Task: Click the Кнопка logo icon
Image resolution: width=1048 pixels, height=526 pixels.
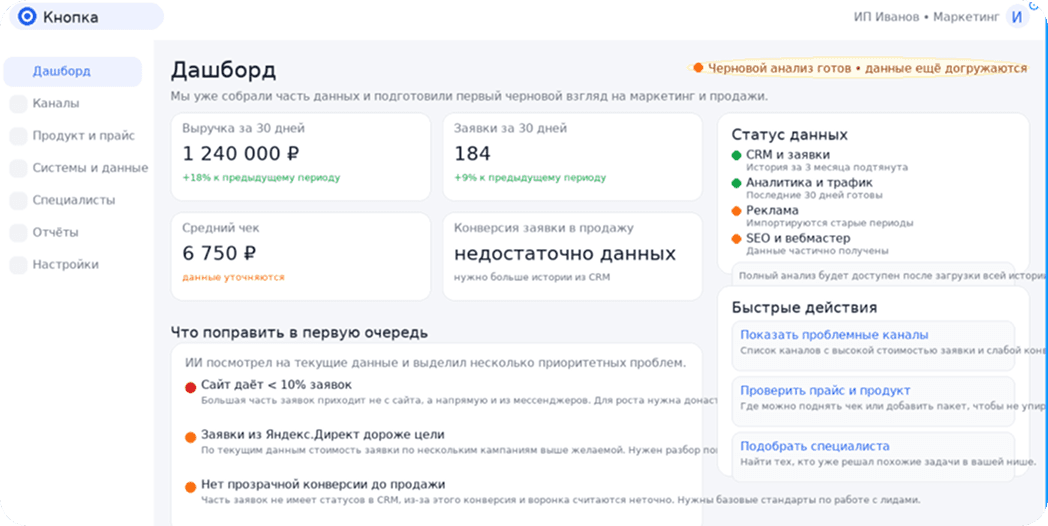Action: pos(27,17)
